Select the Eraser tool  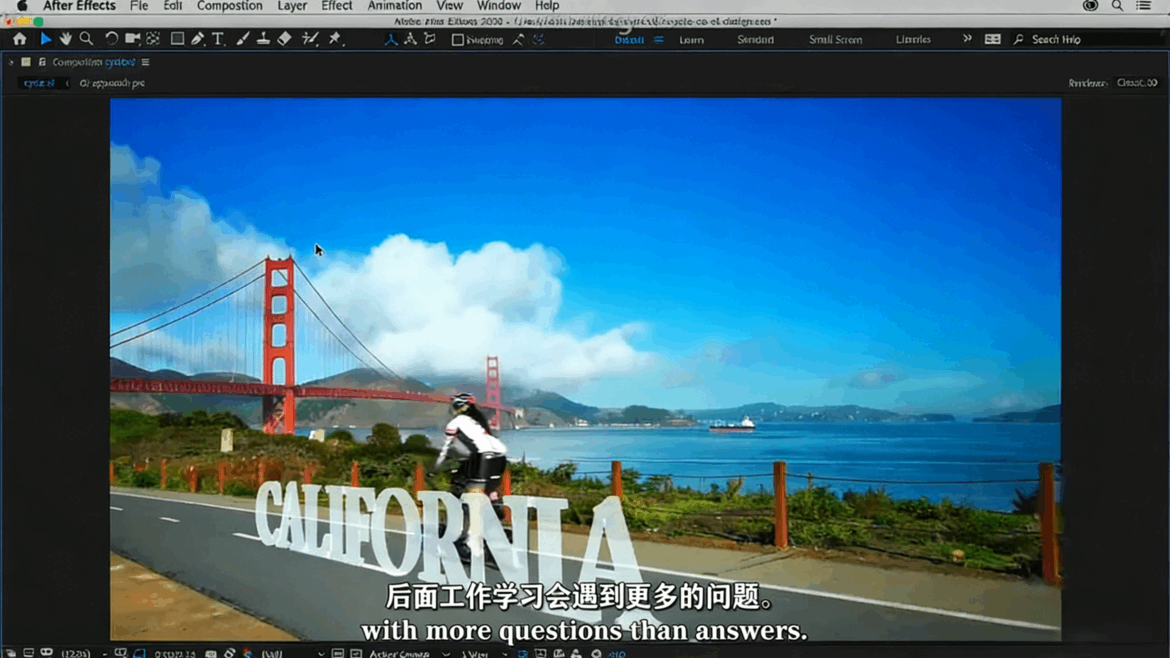click(285, 38)
